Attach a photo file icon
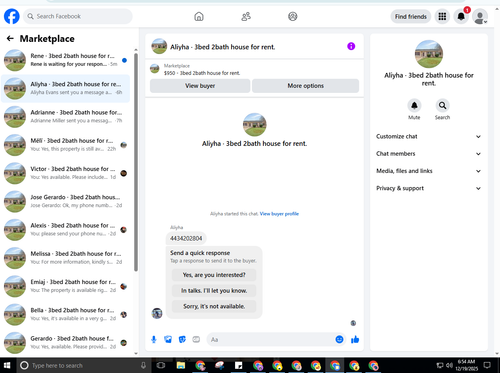Screen dimensions: 500x373 (x=168, y=340)
